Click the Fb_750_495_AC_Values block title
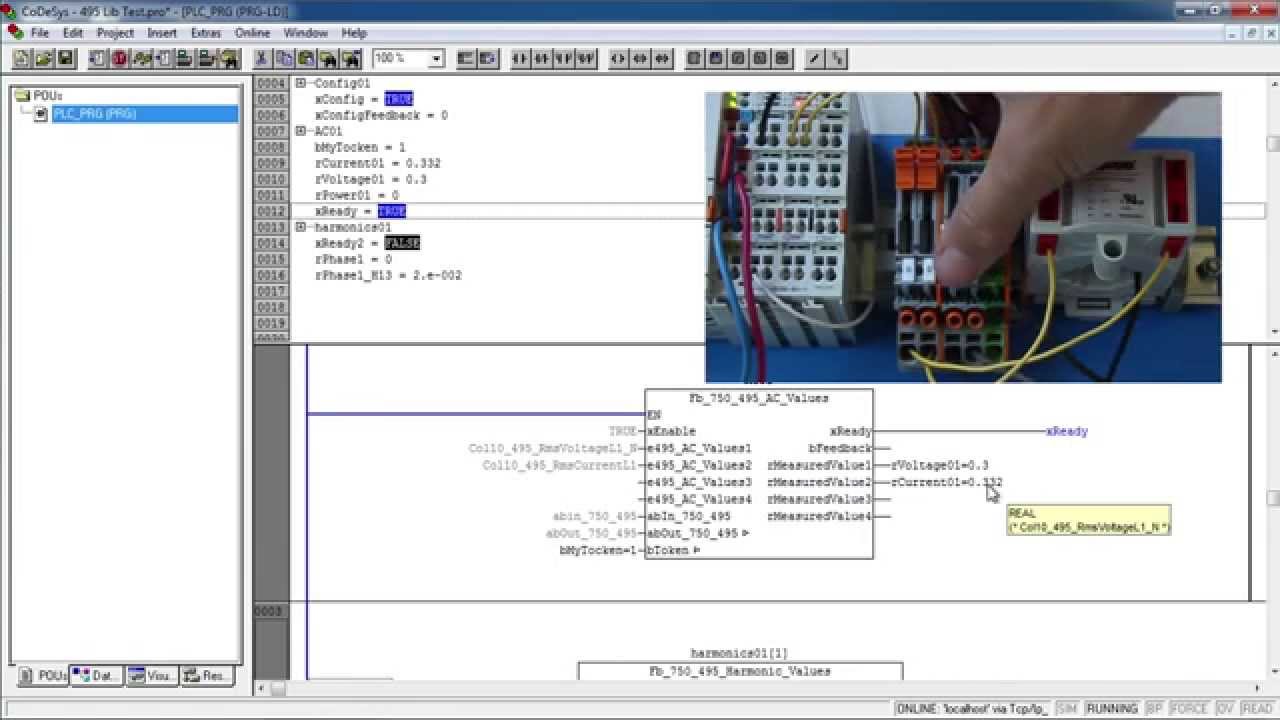1280x720 pixels. [x=759, y=398]
